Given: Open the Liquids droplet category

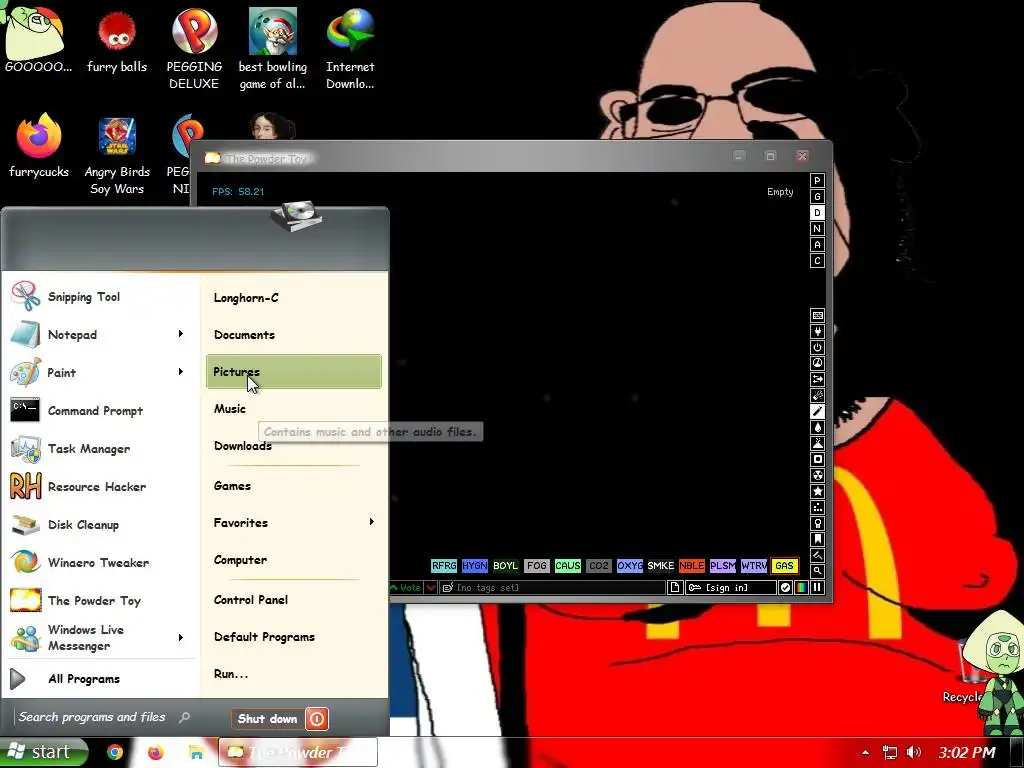Looking at the screenshot, I should coord(817,427).
